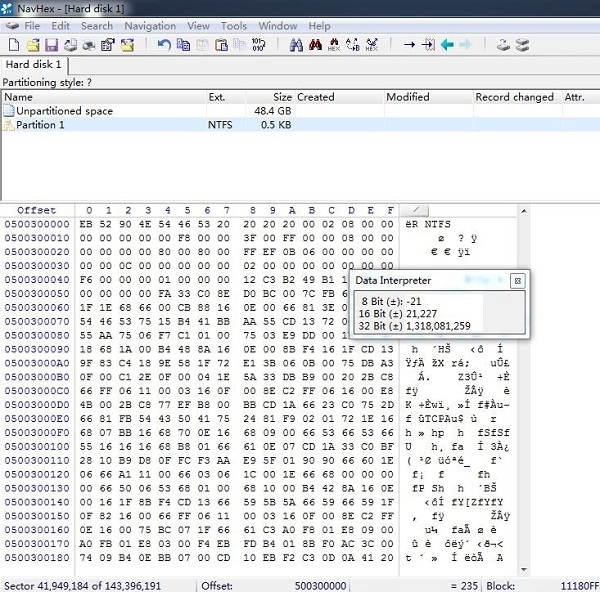Sort by the Created column header
The height and width of the screenshot is (592, 600).
(339, 97)
